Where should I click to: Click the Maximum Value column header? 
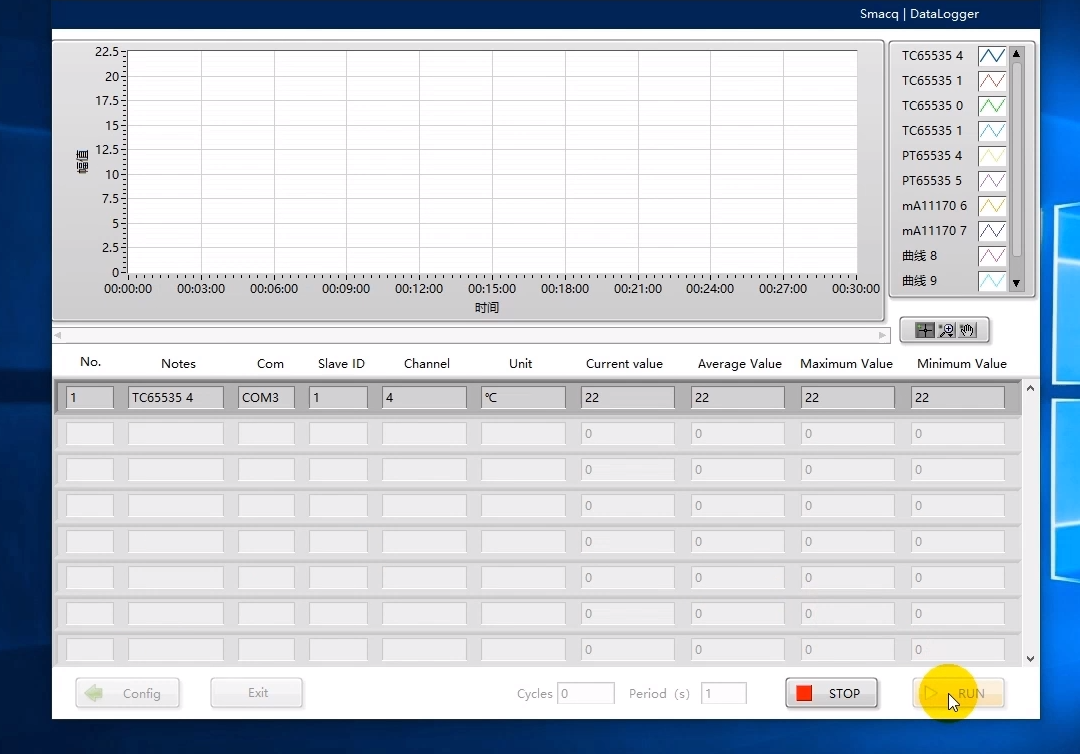point(846,364)
